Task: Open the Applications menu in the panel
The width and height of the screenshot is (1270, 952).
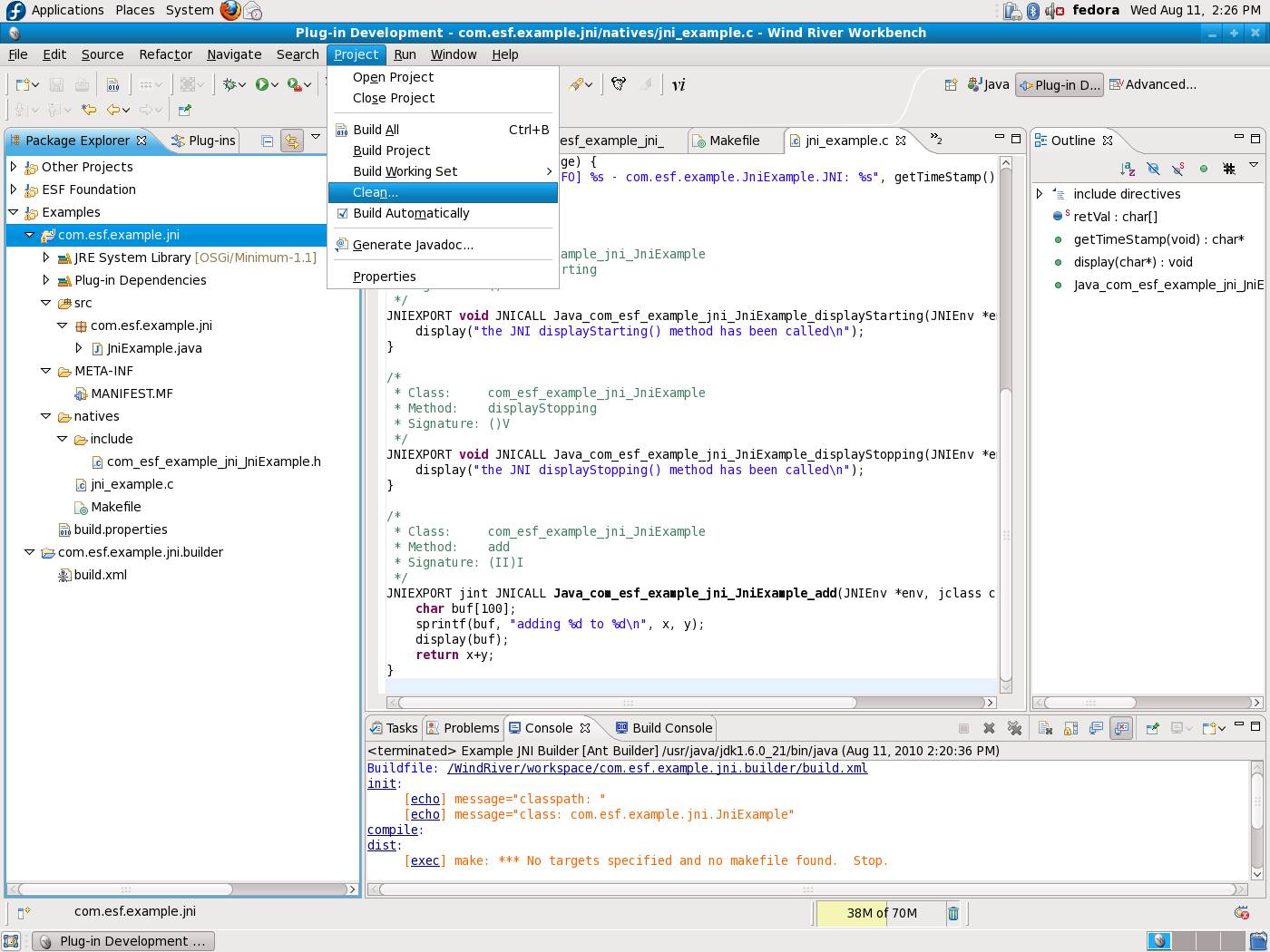Action: coord(67,10)
